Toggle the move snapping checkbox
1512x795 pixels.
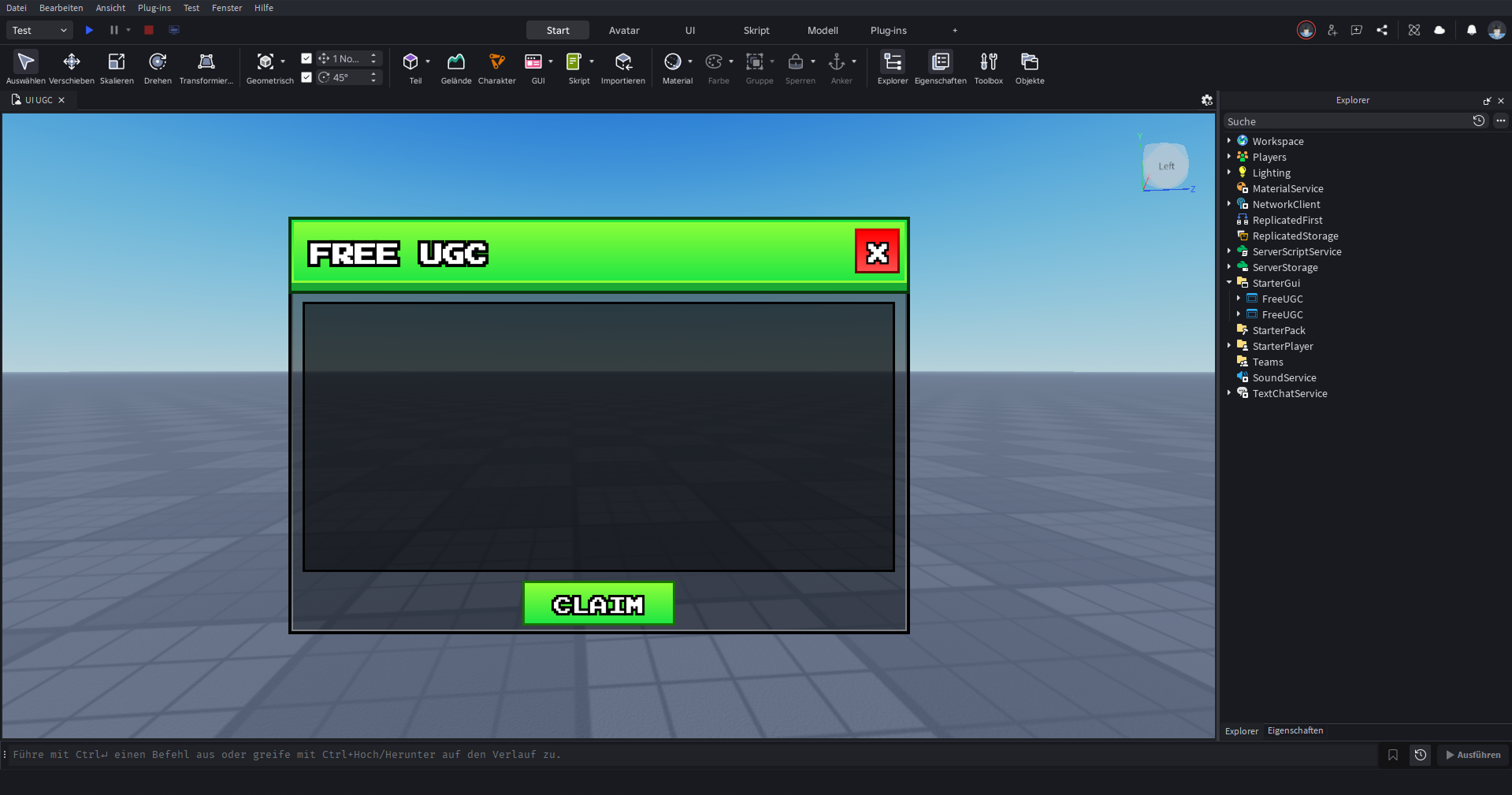(x=306, y=58)
